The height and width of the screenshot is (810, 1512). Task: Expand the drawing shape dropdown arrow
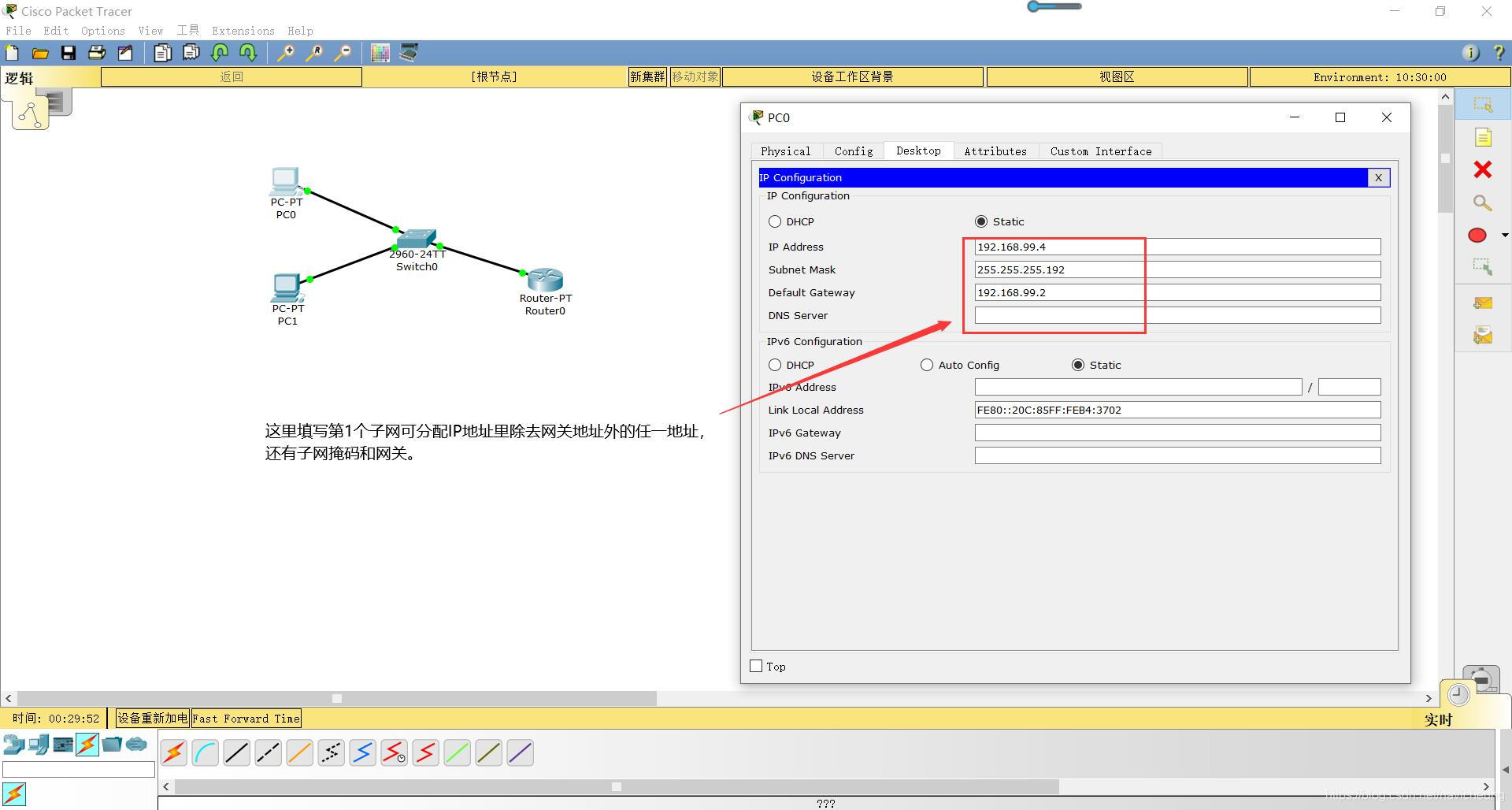tap(1505, 235)
